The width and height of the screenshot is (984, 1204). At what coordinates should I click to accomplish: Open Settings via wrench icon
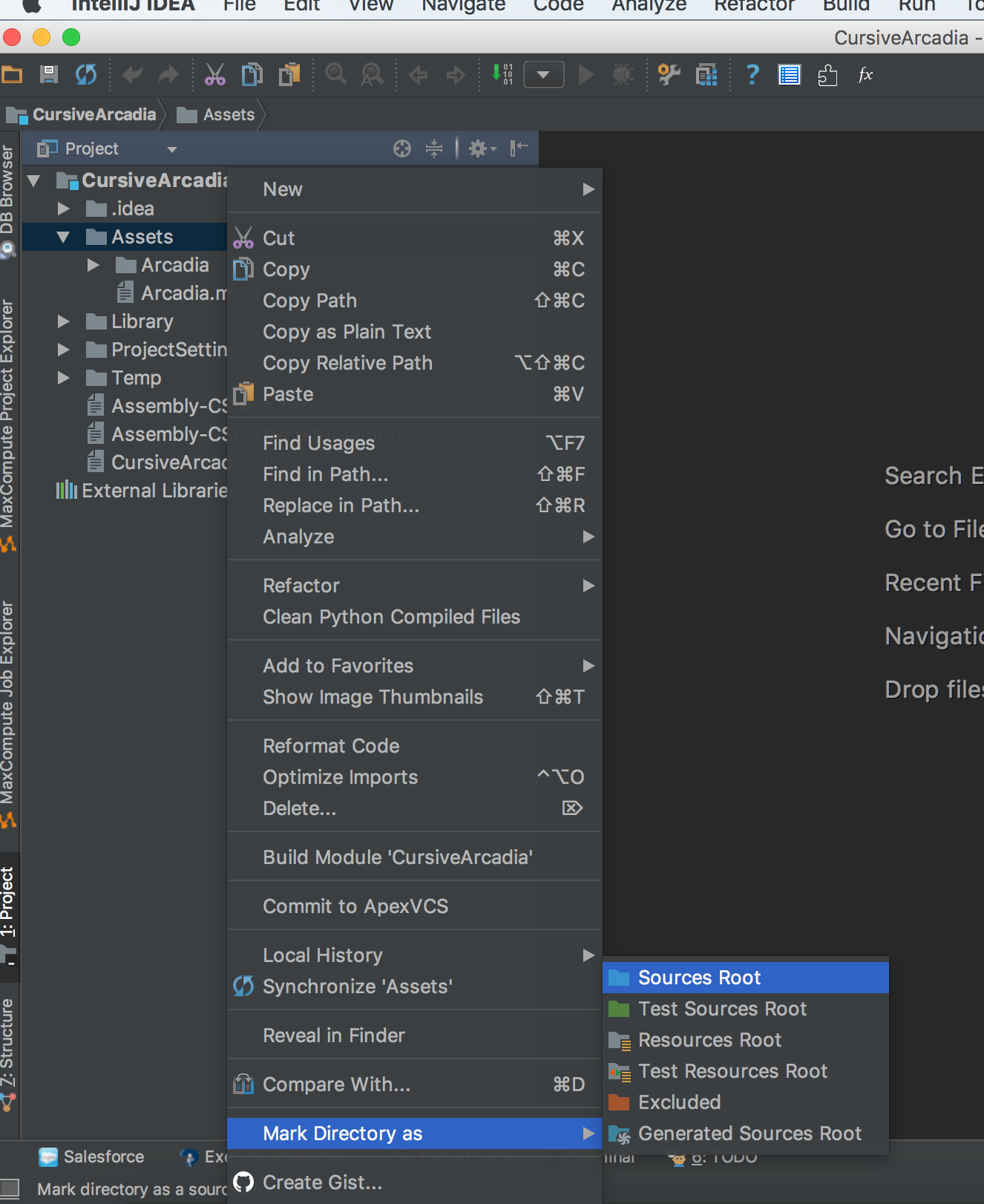click(669, 75)
